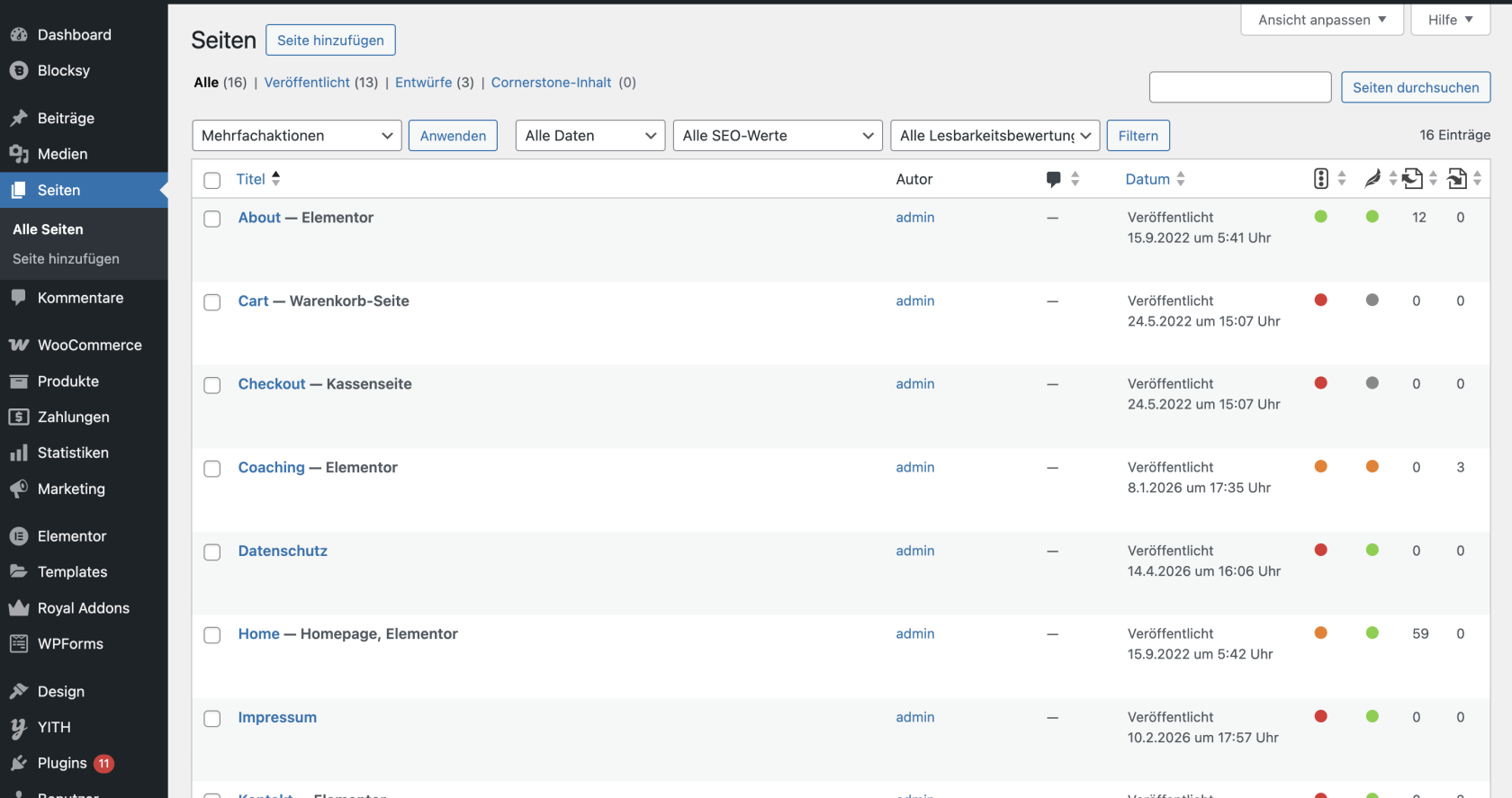Open the Ansicht anpassen panel
This screenshot has height=798, width=1512.
[1322, 20]
